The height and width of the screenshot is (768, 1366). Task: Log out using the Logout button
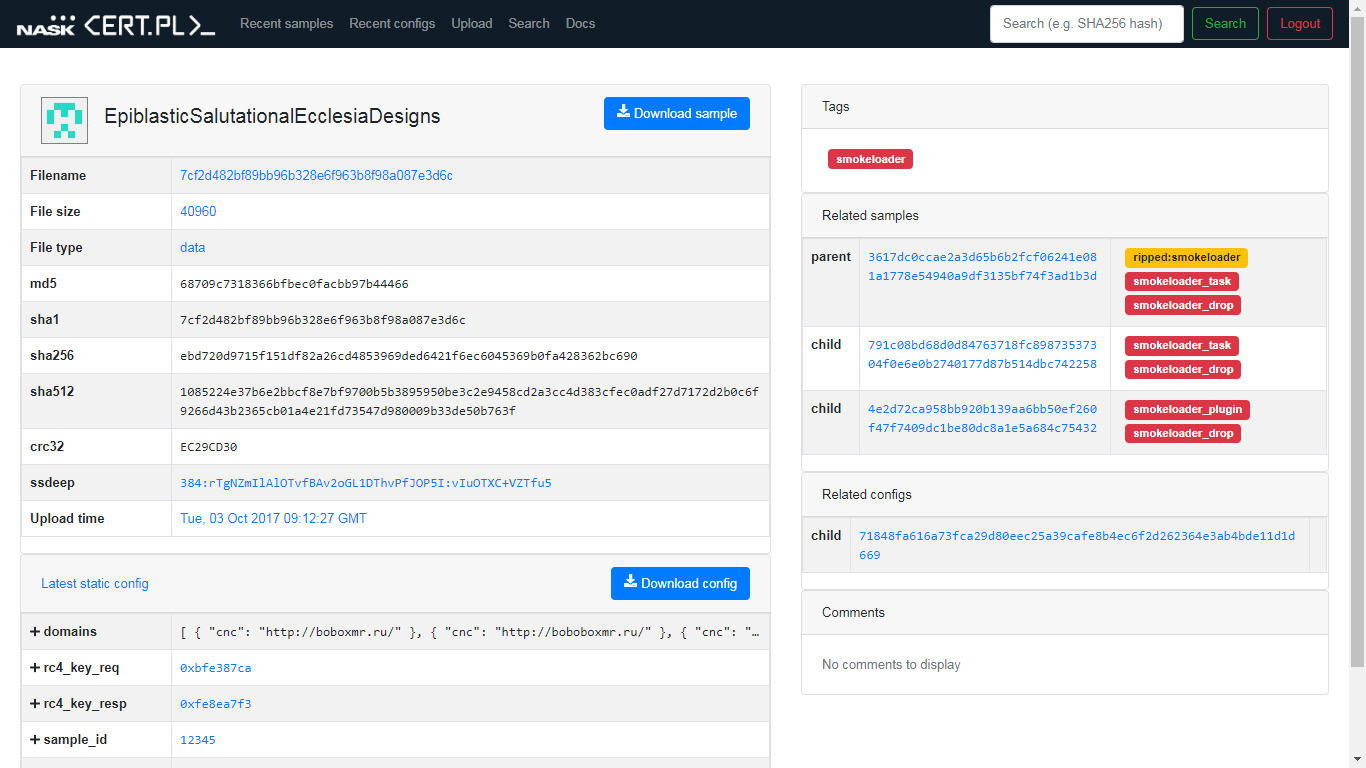tap(1299, 24)
